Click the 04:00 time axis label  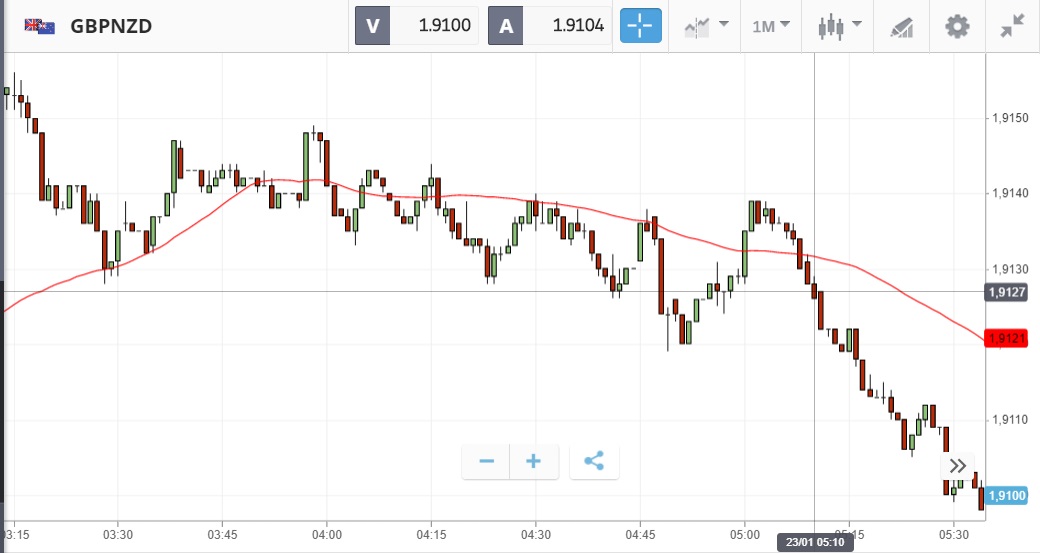pyautogui.click(x=327, y=534)
